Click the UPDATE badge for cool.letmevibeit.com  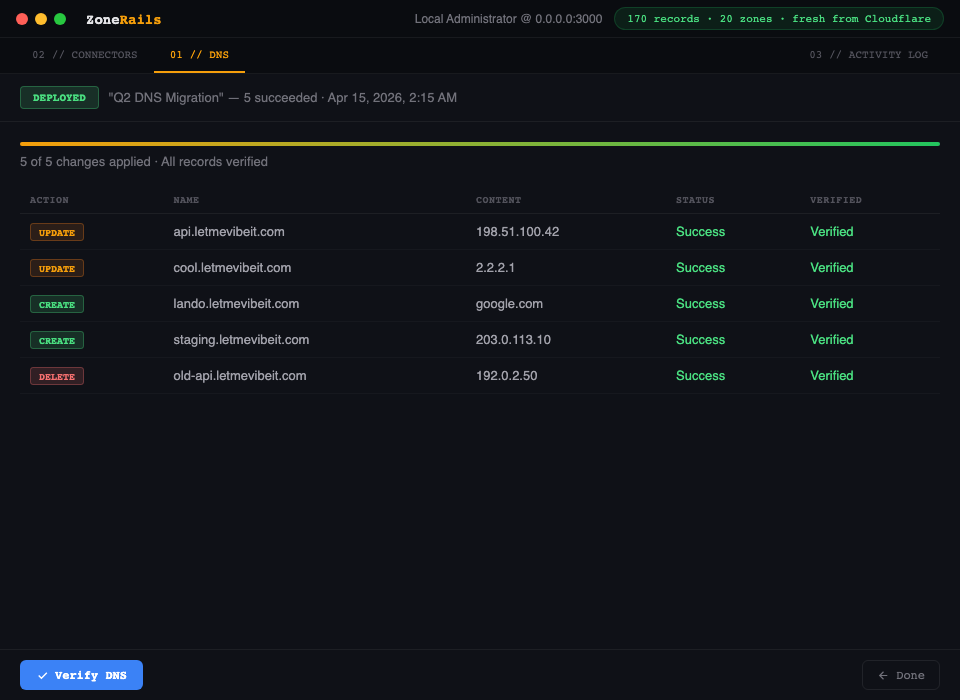pyautogui.click(x=56, y=268)
